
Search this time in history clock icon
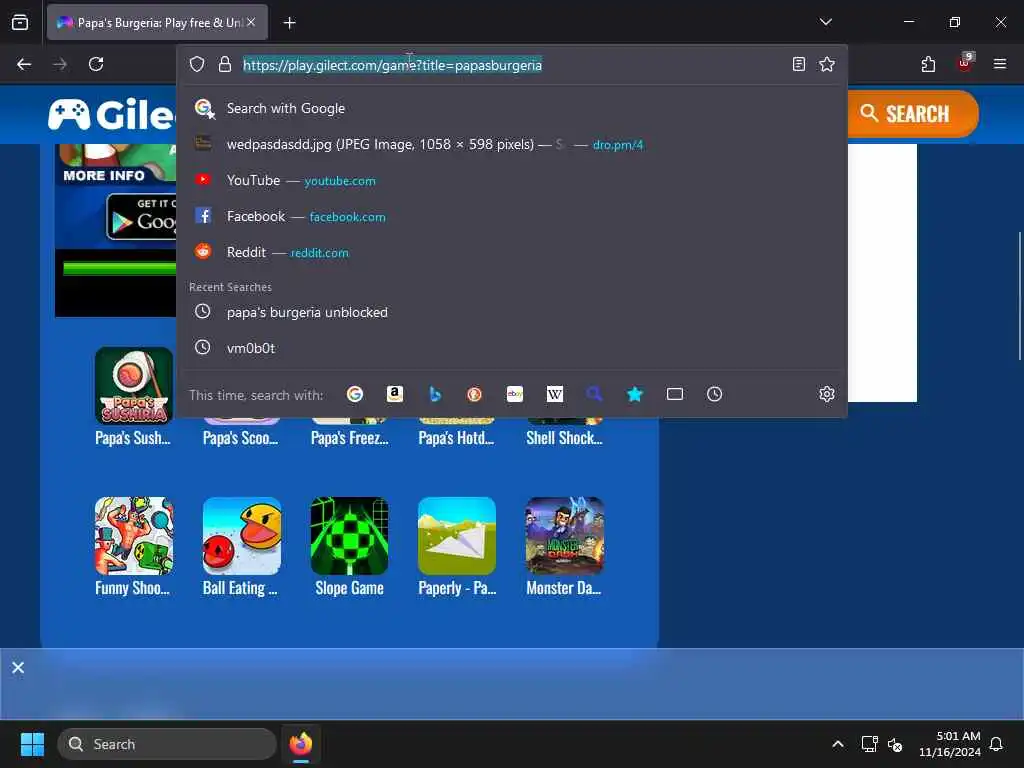(x=714, y=394)
